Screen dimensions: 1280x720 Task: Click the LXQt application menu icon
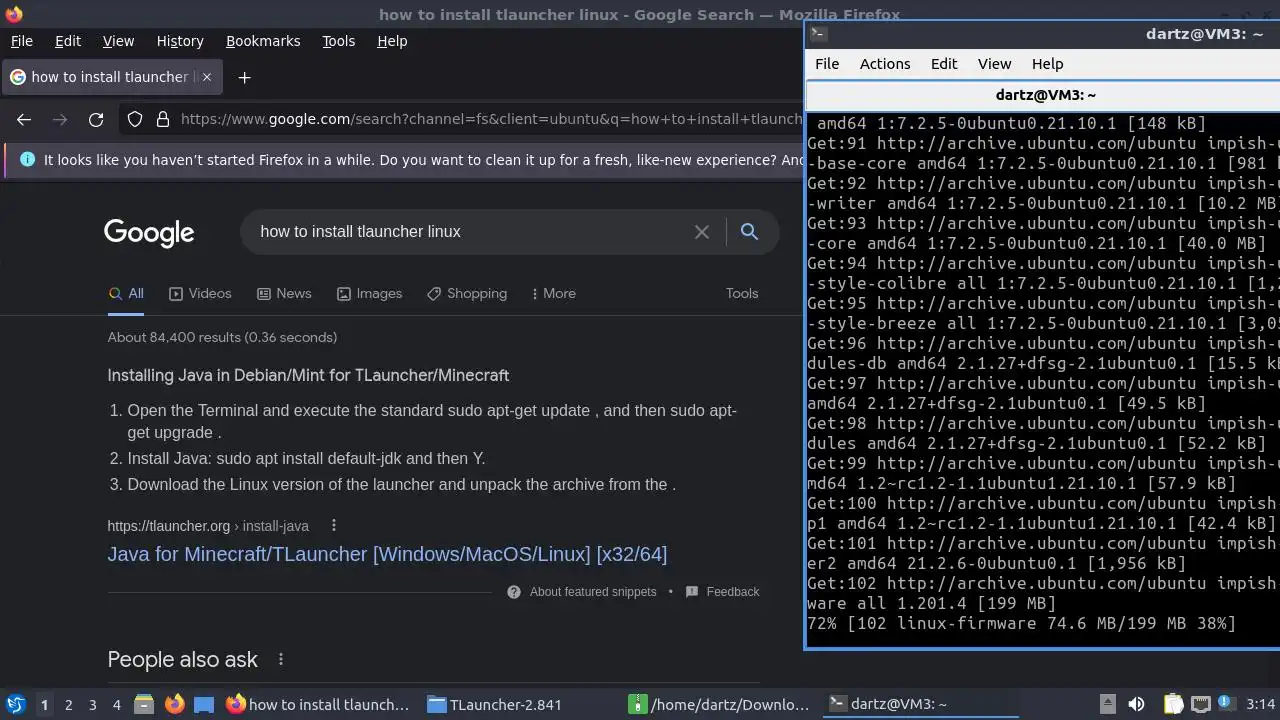click(x=15, y=704)
